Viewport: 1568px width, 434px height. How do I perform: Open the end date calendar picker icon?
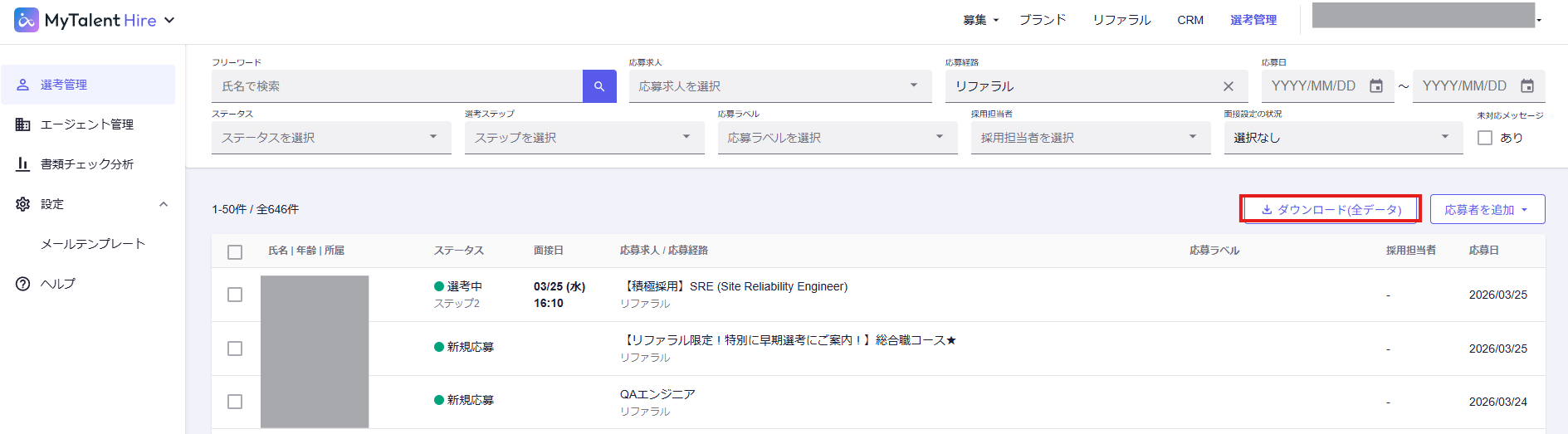1526,86
